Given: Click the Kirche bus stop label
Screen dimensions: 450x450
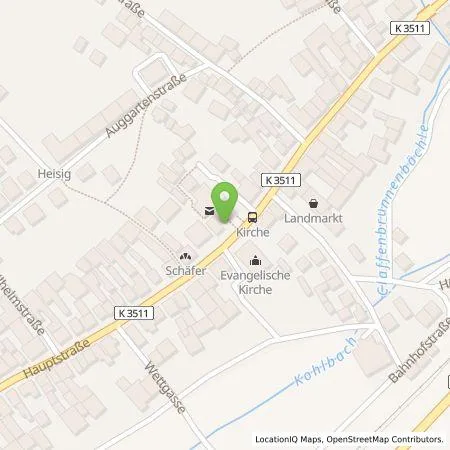Looking at the screenshot, I should pos(253,232).
